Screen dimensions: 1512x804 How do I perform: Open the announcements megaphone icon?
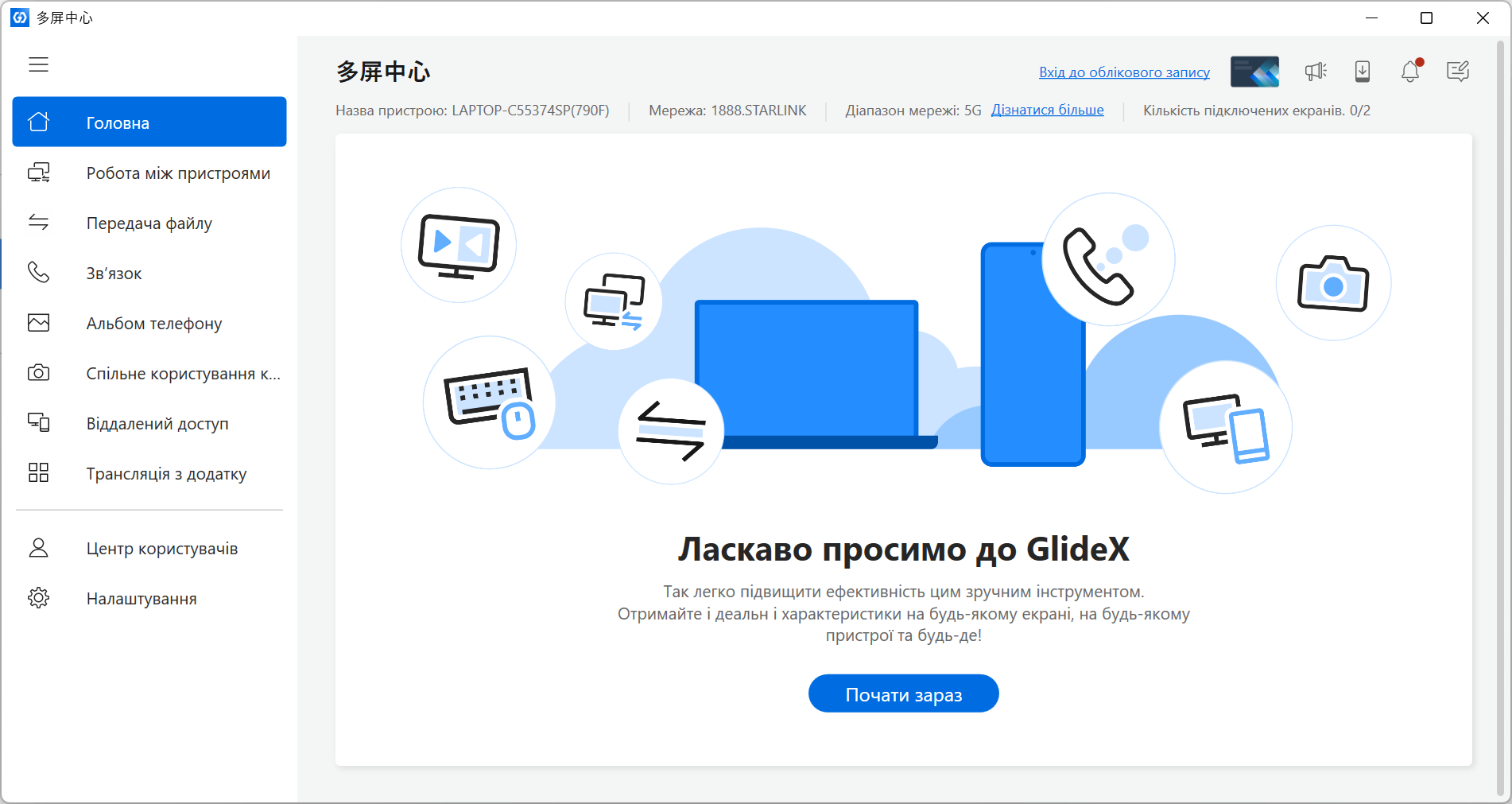coord(1316,72)
